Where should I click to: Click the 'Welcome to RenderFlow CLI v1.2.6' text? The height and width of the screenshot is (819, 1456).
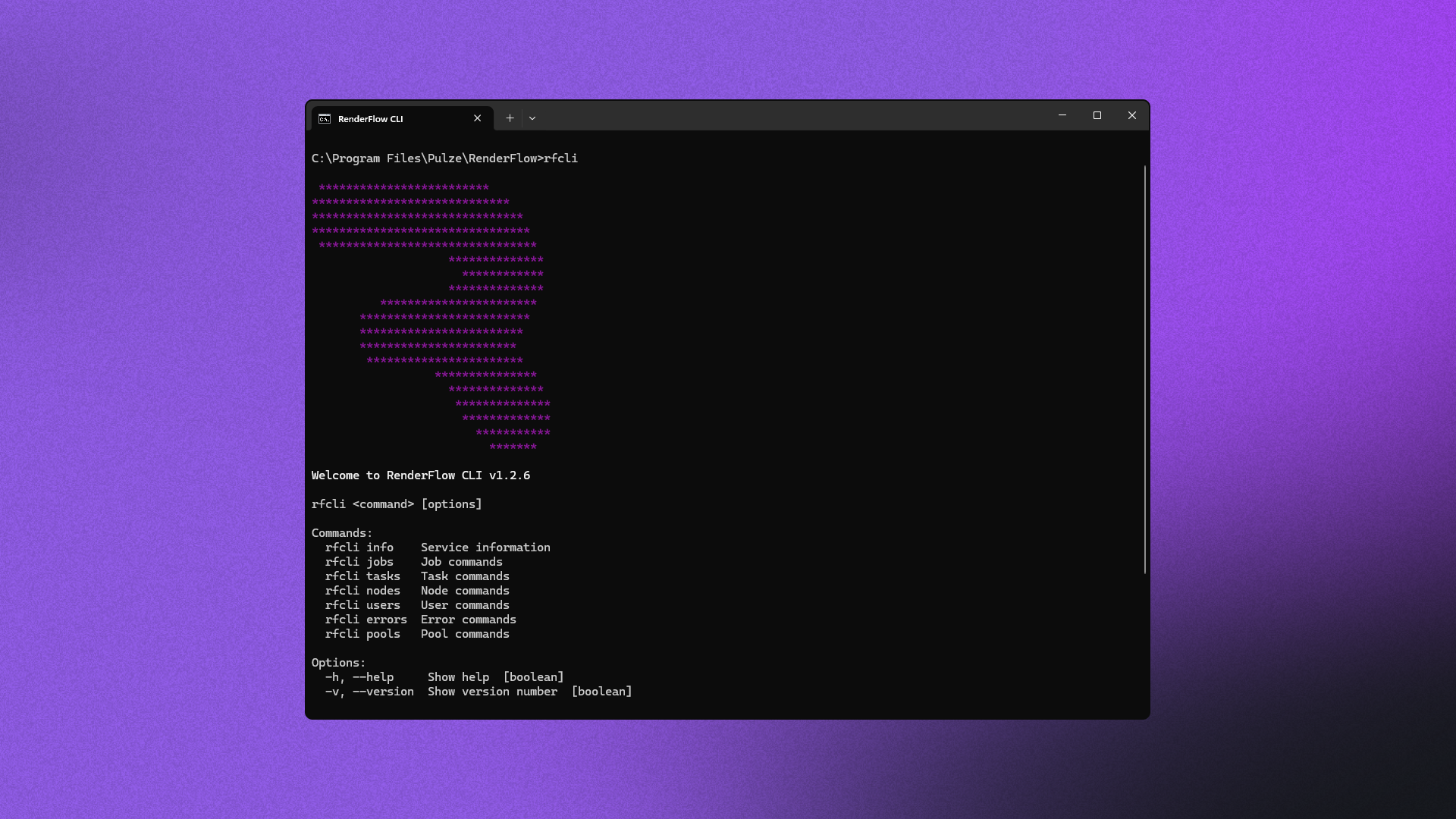[x=421, y=475]
